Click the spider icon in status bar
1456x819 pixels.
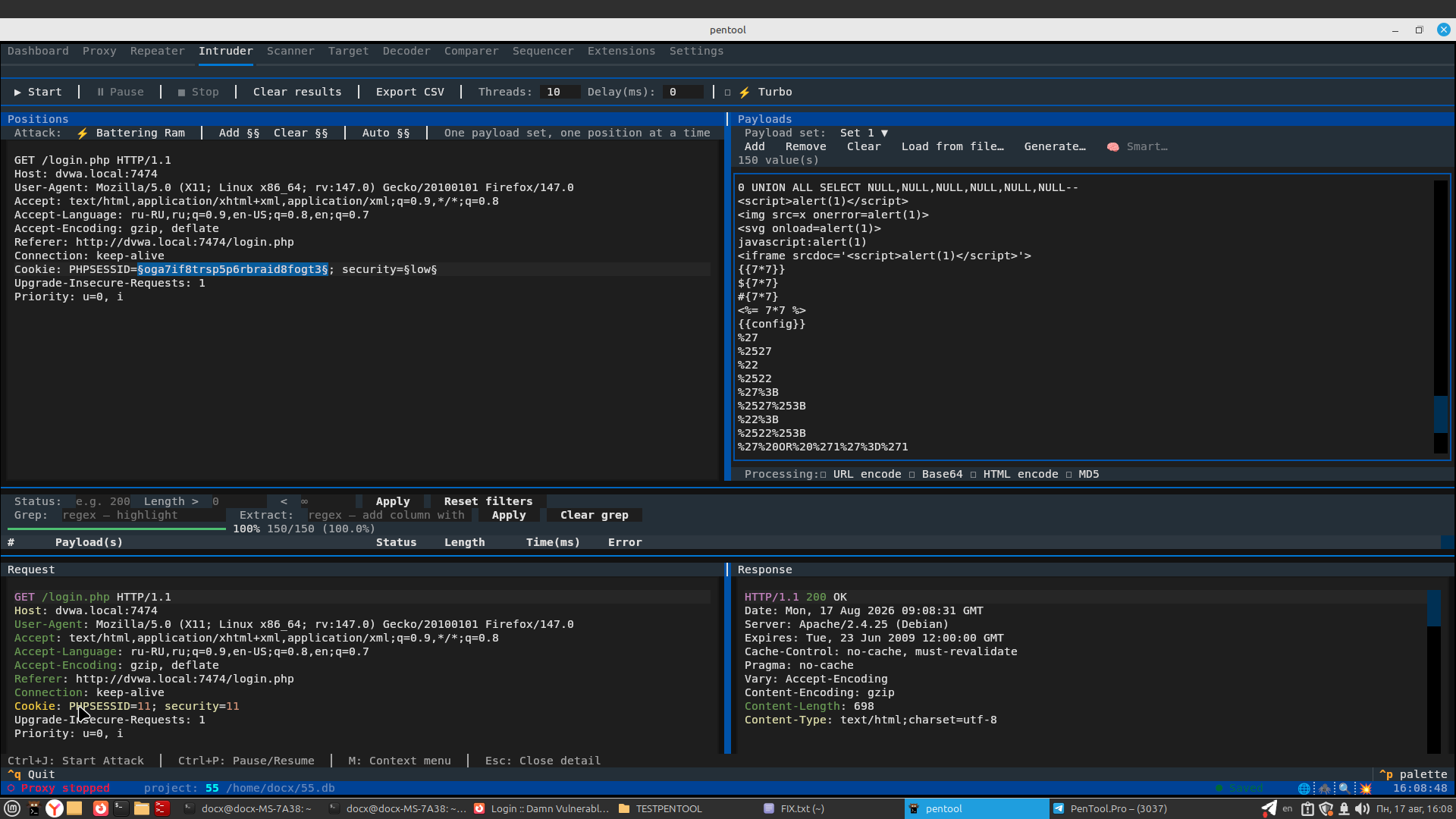tap(1325, 789)
